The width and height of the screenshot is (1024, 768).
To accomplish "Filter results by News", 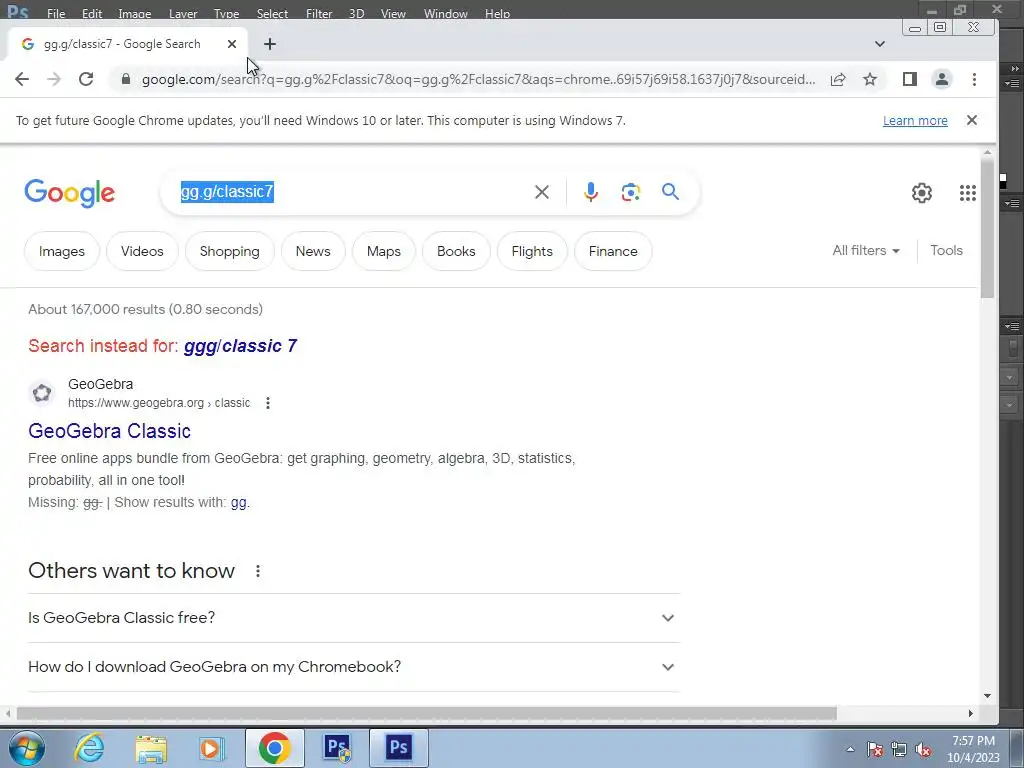I will tap(313, 251).
